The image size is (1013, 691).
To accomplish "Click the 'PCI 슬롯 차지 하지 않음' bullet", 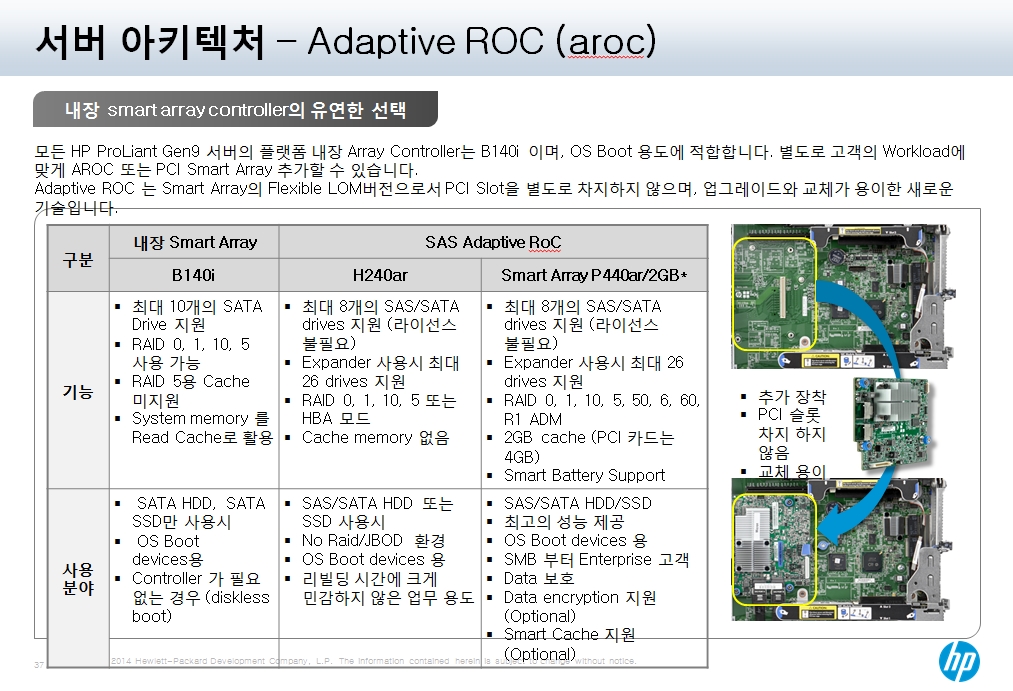I will [791, 433].
